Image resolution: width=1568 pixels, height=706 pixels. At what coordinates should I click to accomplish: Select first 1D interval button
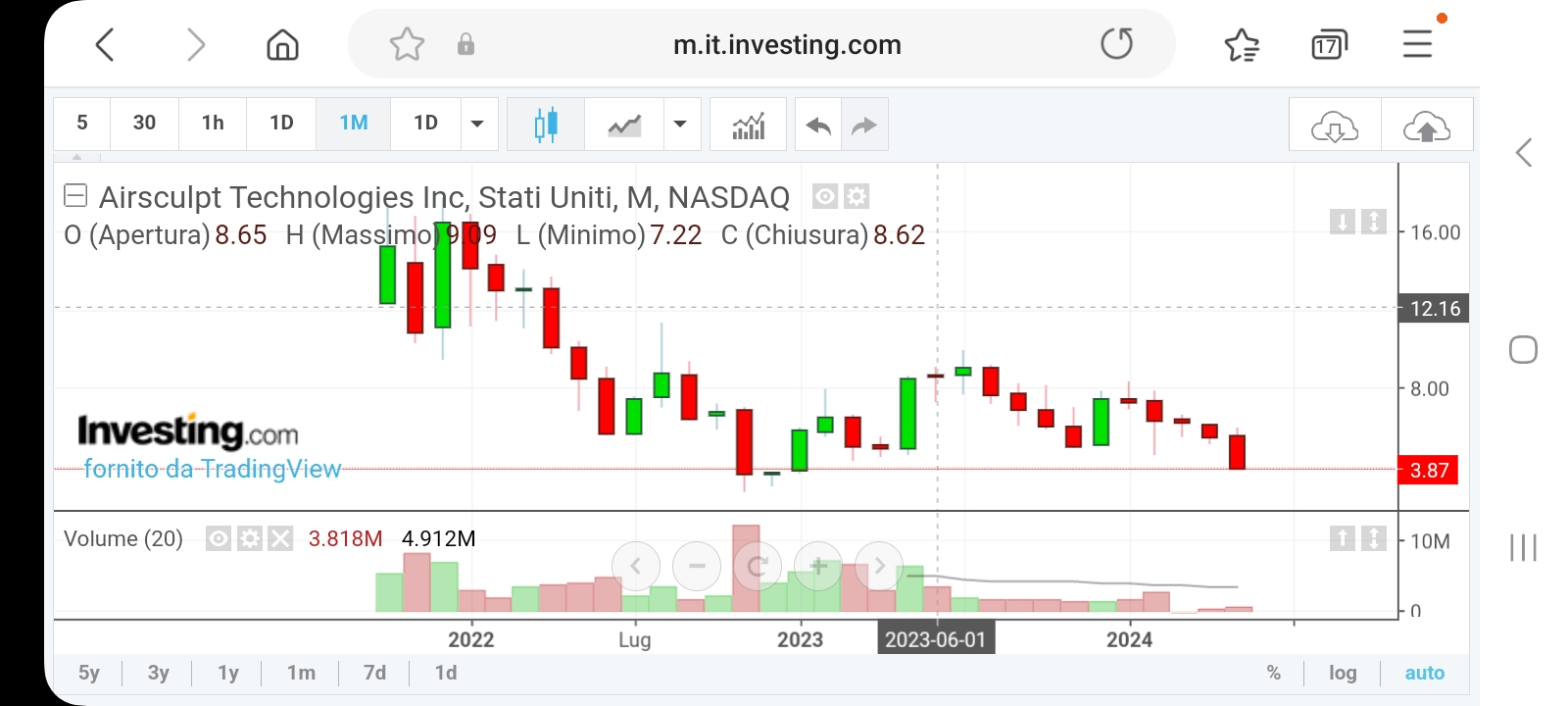pos(281,123)
